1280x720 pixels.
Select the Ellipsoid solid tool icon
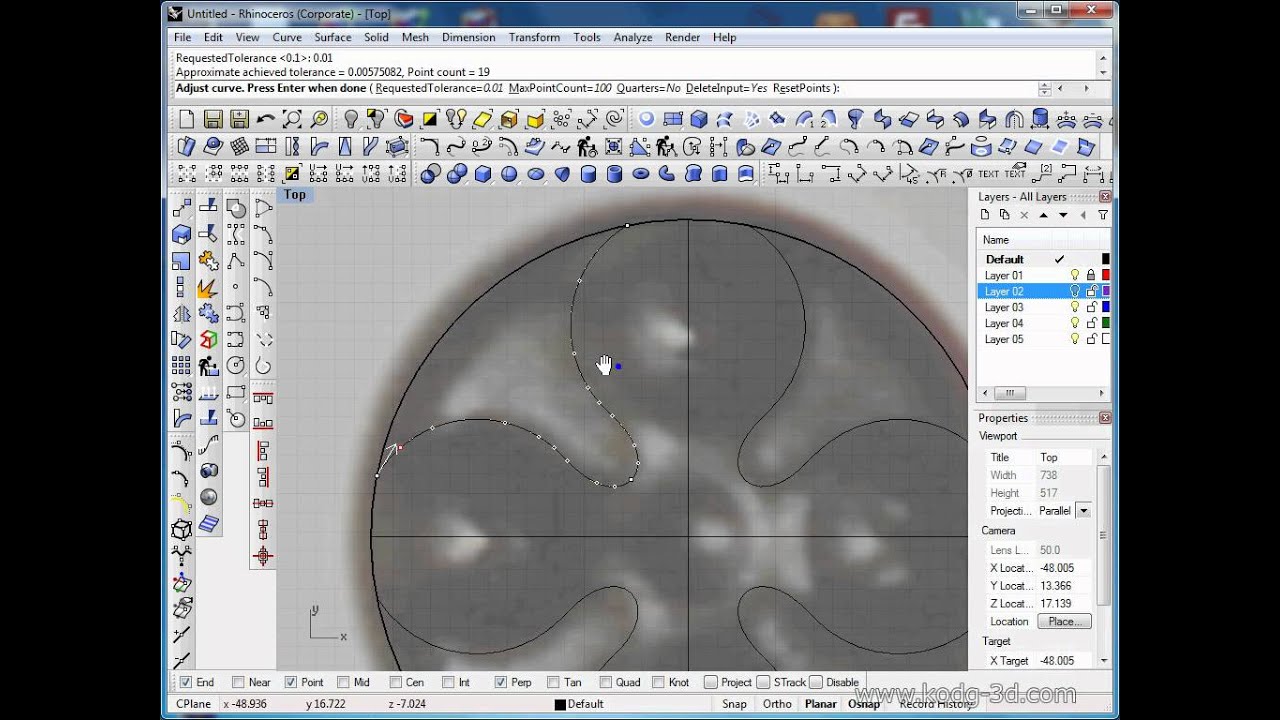pos(535,173)
